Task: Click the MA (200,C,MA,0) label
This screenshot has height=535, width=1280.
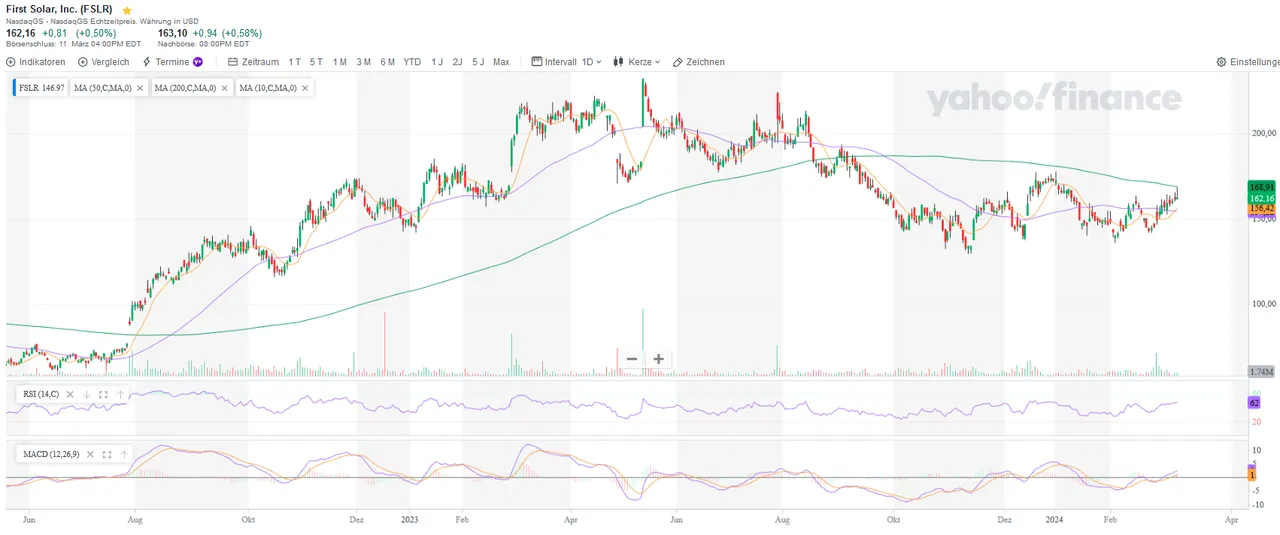Action: [x=185, y=88]
